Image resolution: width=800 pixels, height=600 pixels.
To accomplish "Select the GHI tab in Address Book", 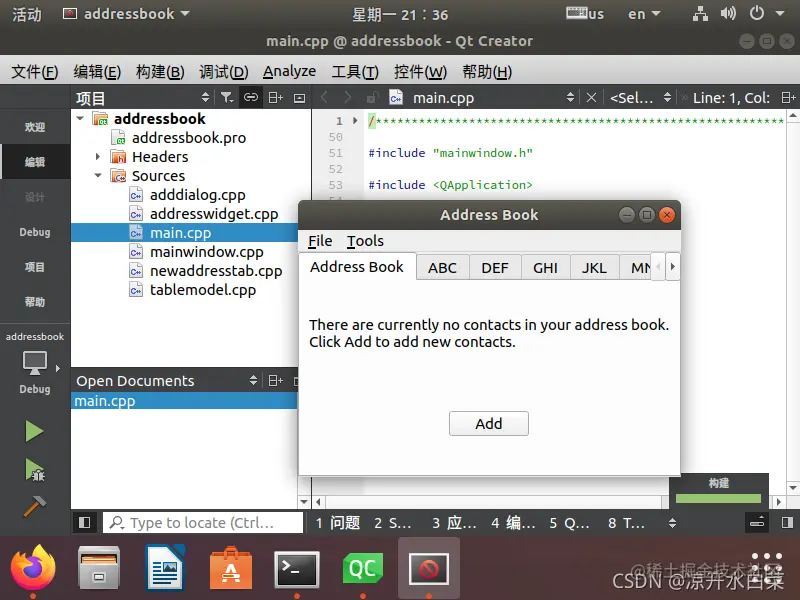I will 545,268.
